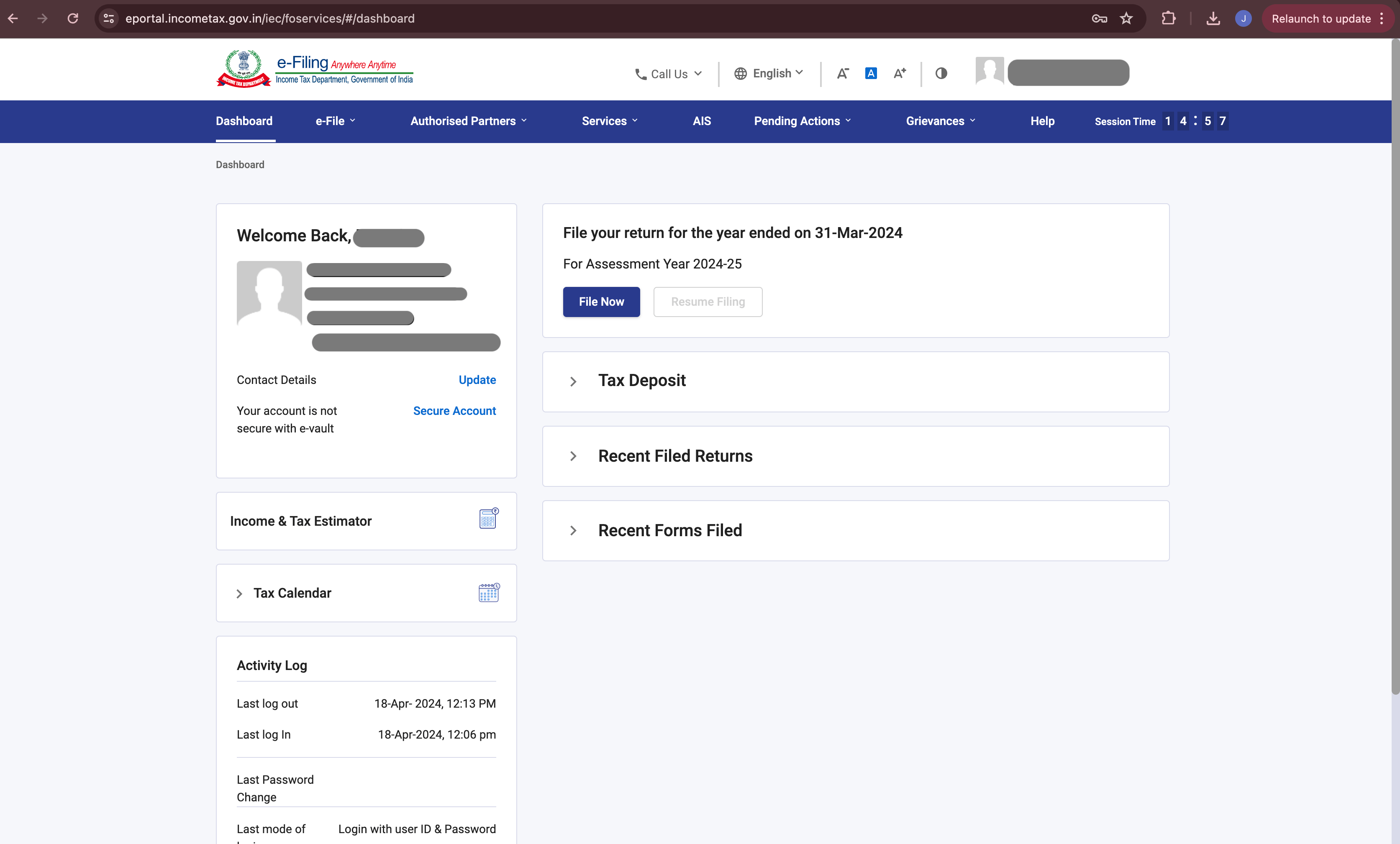Image resolution: width=1400 pixels, height=844 pixels.
Task: Click the Resume Filing button
Action: coord(707,301)
